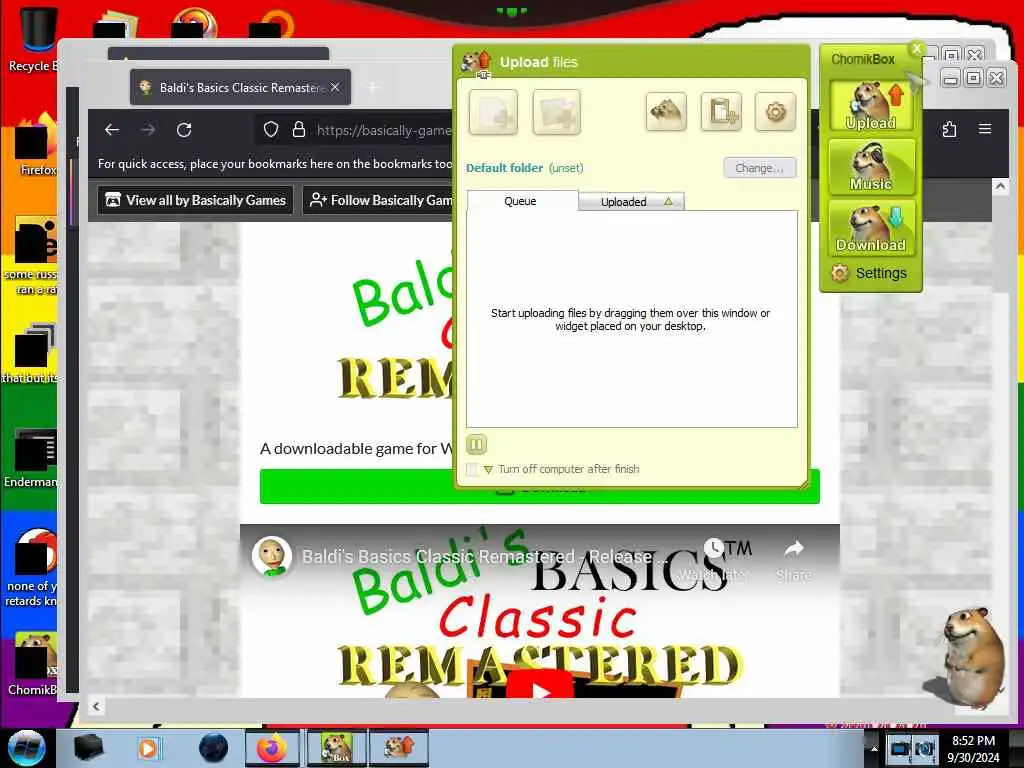Reload the Firefox page
The height and width of the screenshot is (768, 1024).
pyautogui.click(x=184, y=130)
